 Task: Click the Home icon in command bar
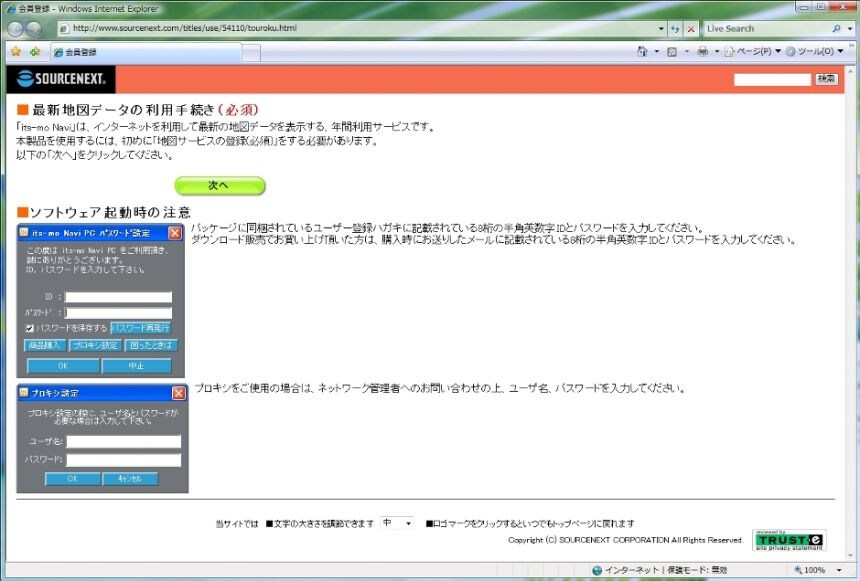pos(642,52)
